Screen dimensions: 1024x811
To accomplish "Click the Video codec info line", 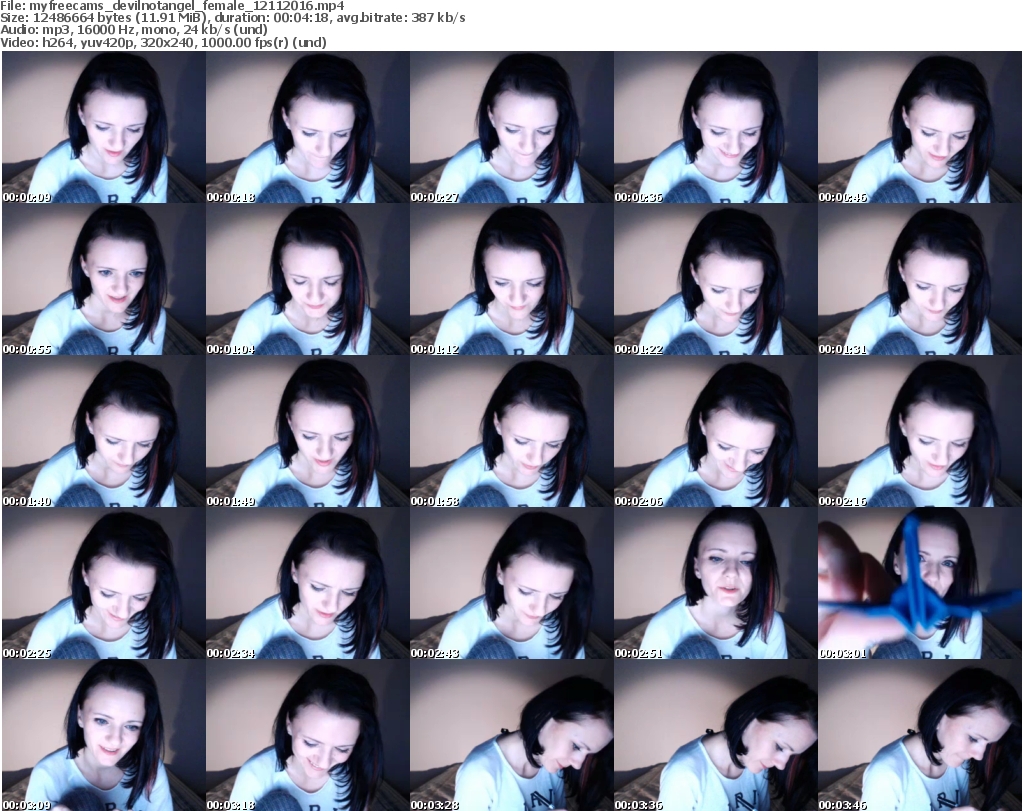I will coord(163,43).
